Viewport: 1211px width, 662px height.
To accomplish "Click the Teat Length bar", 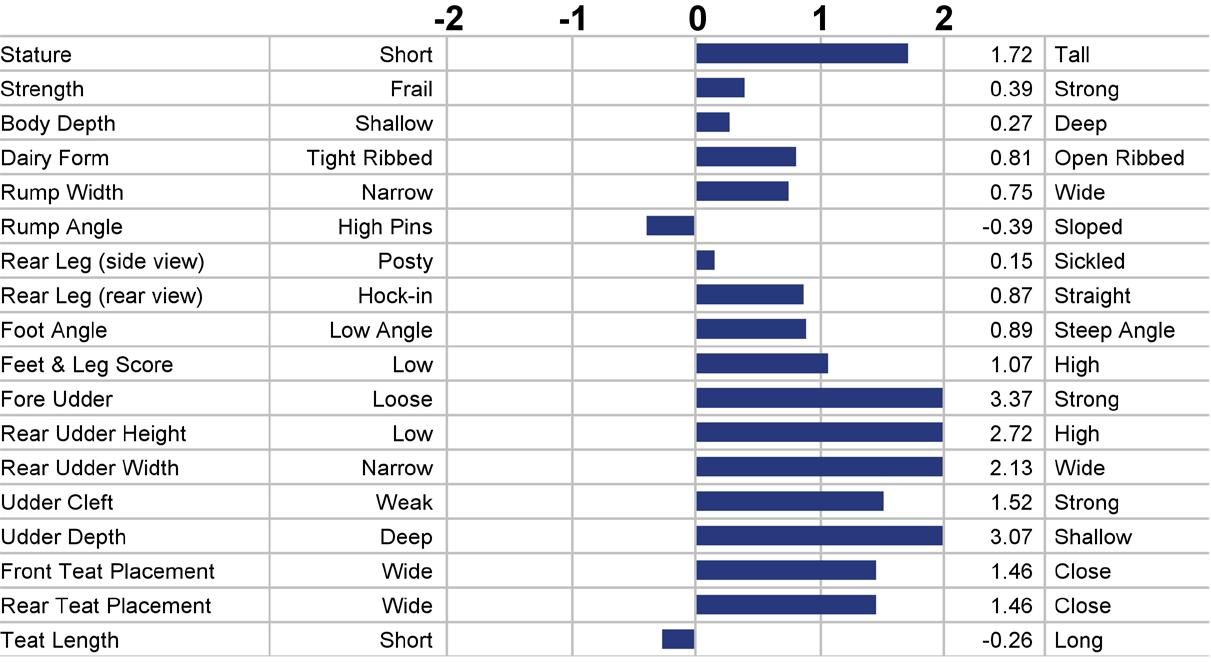I will (679, 639).
